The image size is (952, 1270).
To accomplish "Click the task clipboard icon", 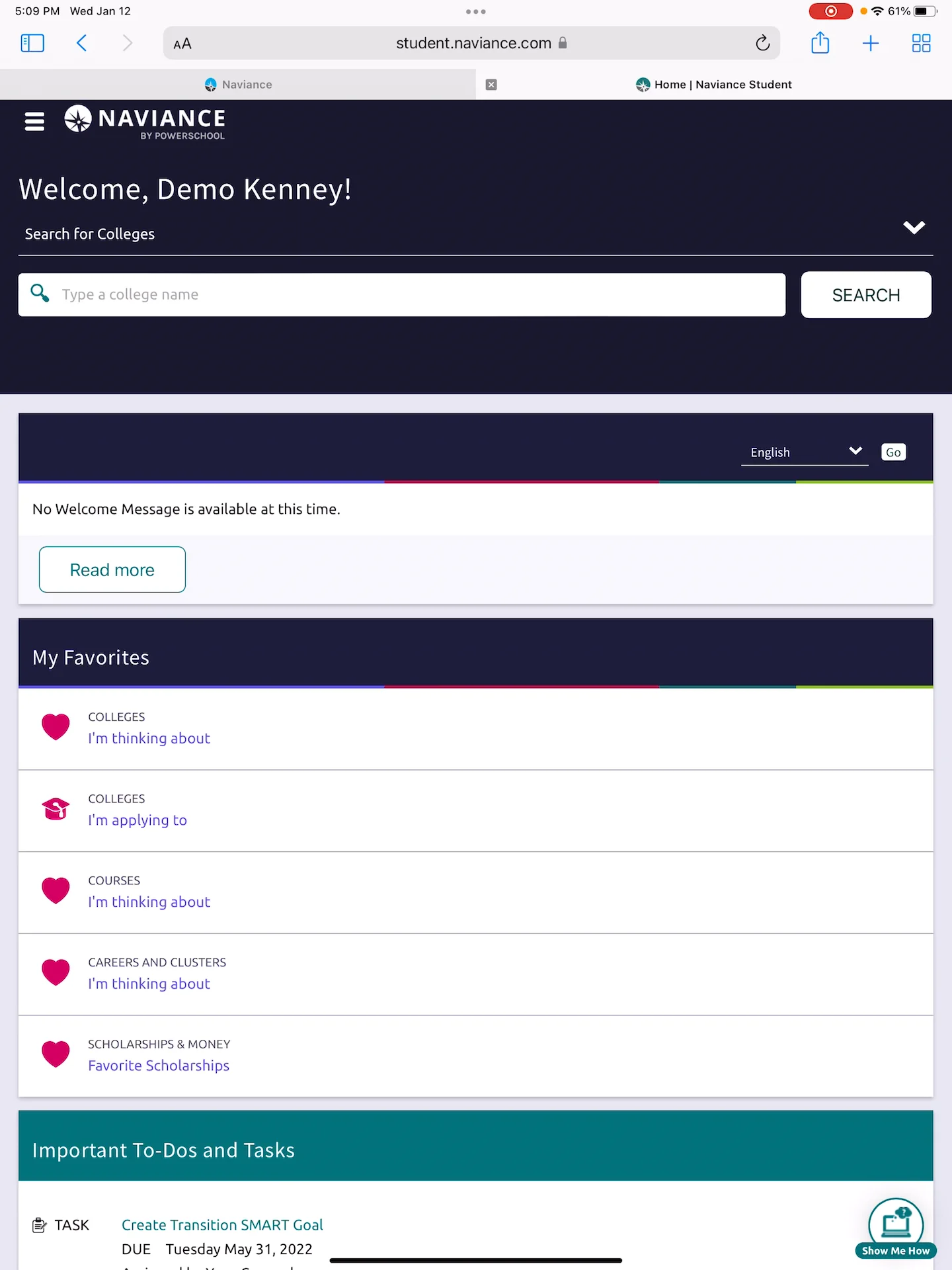I will coord(39,1225).
